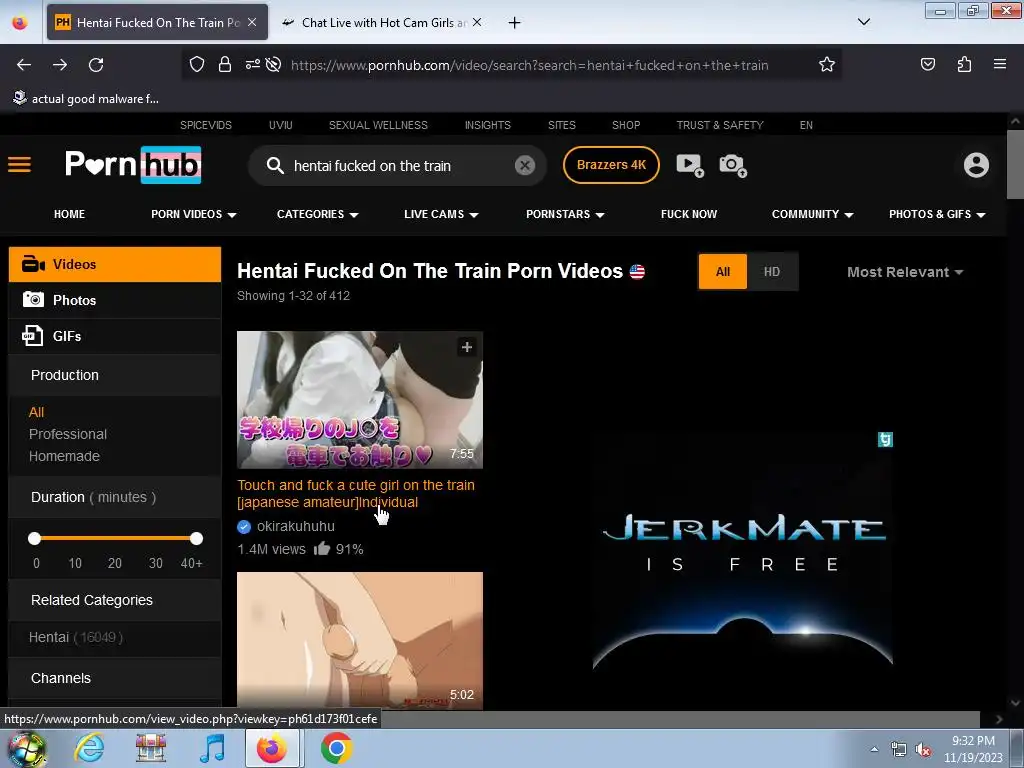Select All under Production
This screenshot has width=1024, height=768.
[37, 412]
